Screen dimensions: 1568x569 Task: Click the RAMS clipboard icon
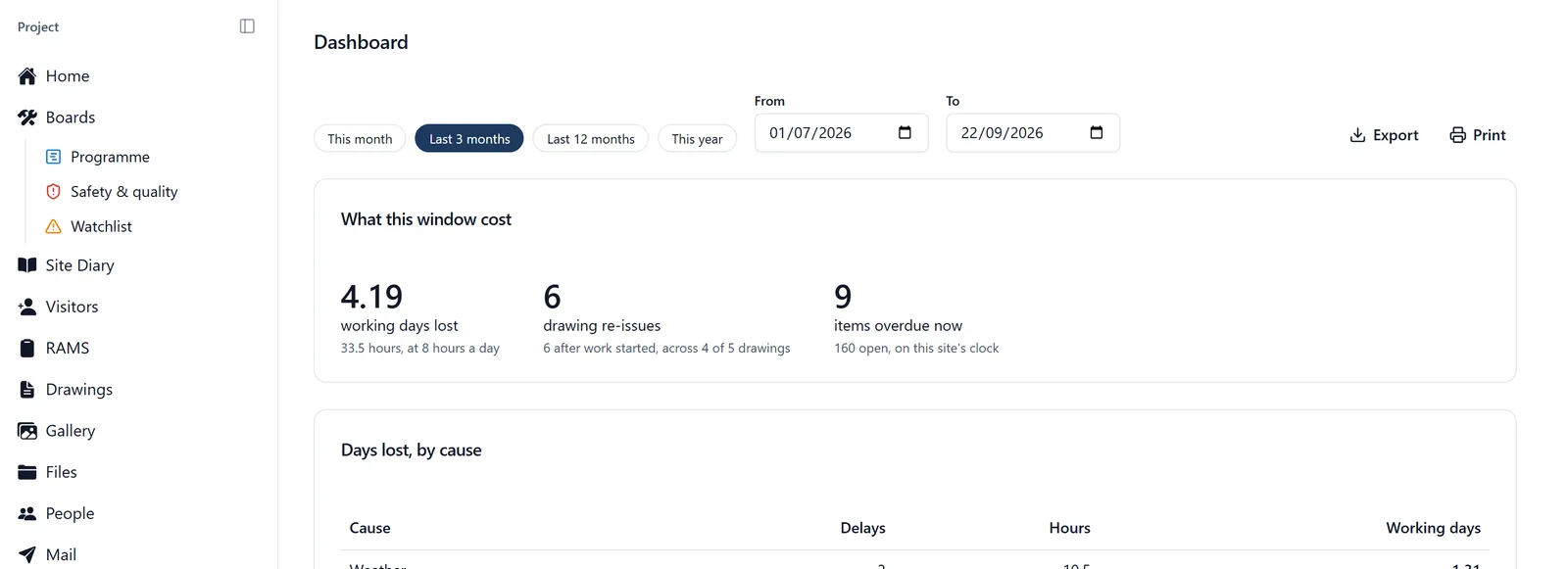pyautogui.click(x=27, y=348)
